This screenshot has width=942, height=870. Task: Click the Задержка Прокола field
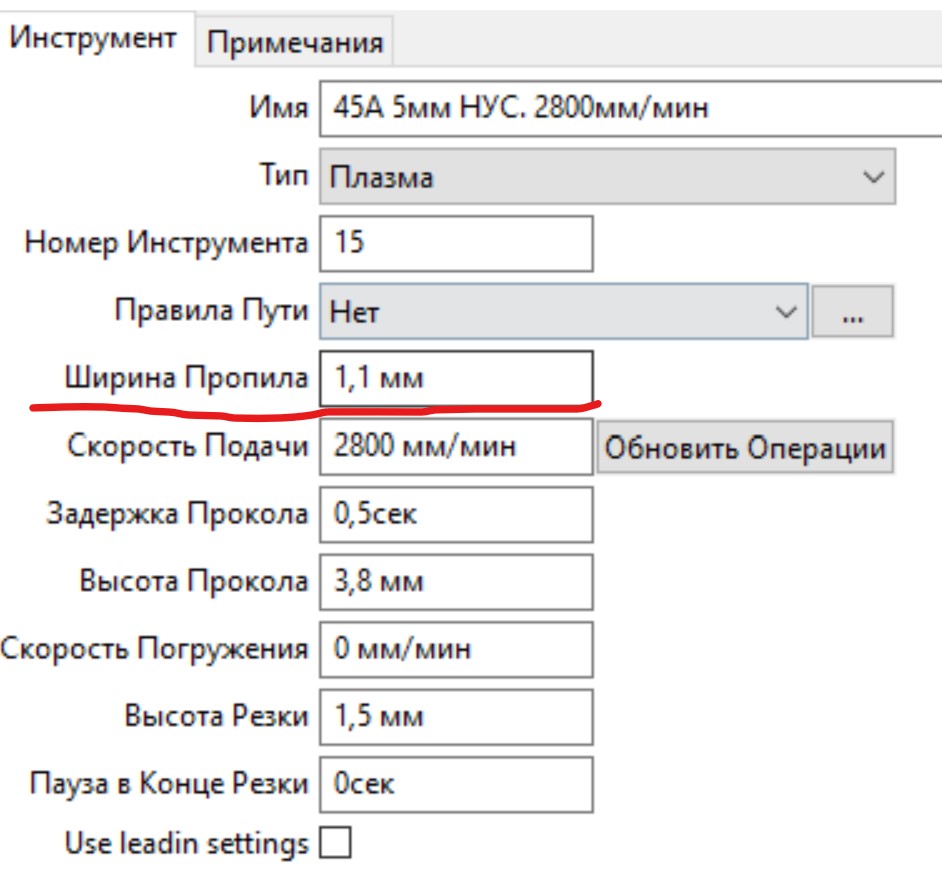[x=456, y=515]
